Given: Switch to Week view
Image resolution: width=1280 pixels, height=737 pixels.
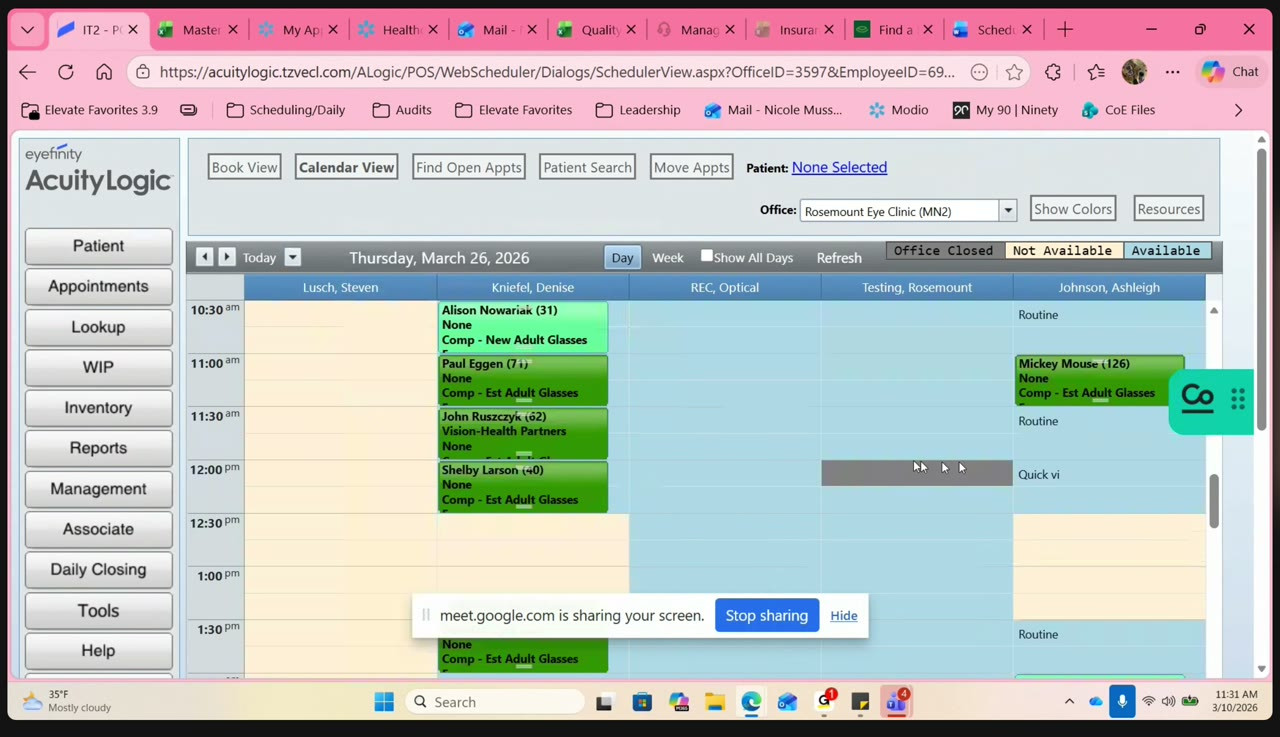Looking at the screenshot, I should click(668, 257).
